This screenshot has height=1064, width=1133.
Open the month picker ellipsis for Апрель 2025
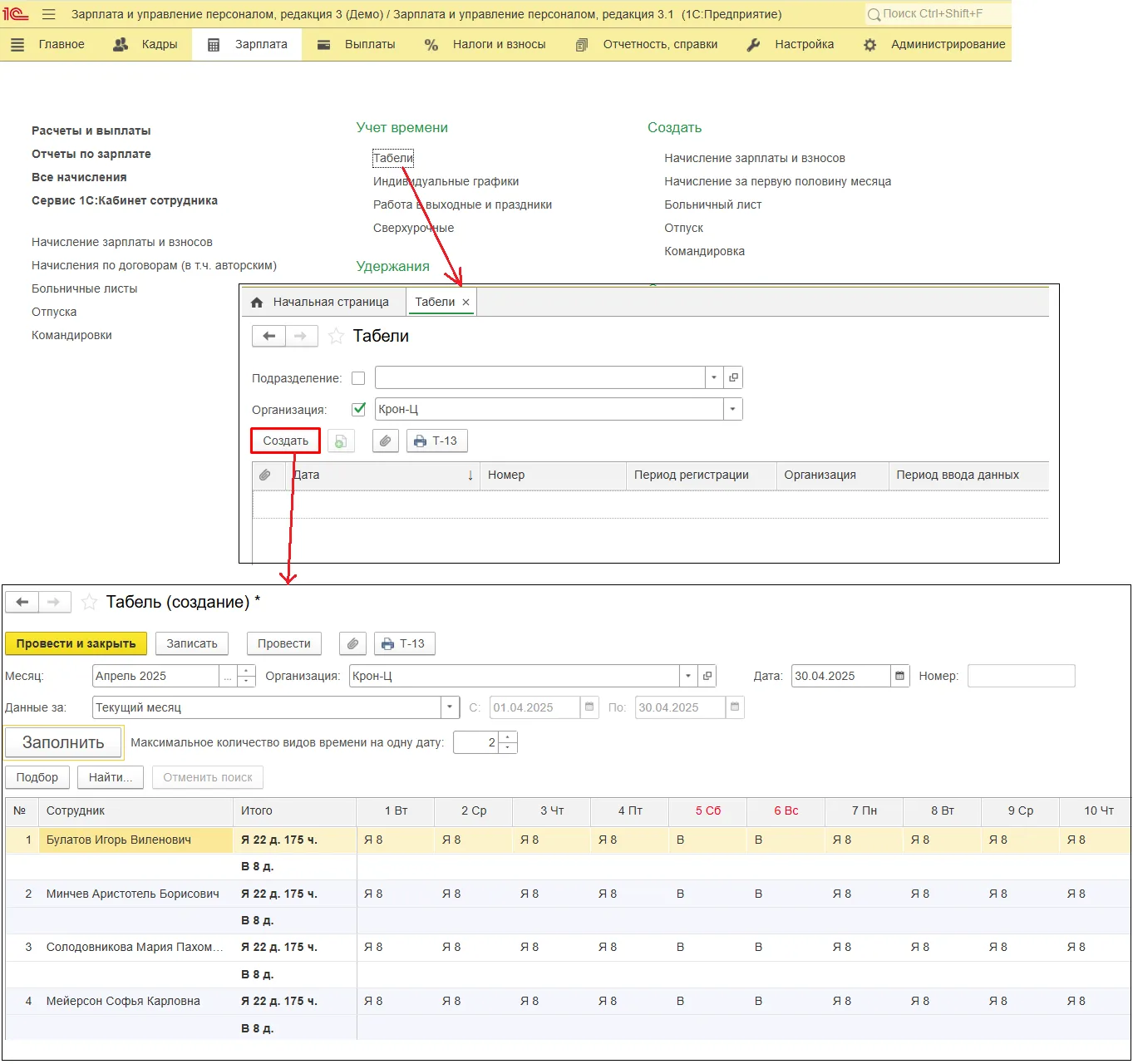click(x=228, y=676)
